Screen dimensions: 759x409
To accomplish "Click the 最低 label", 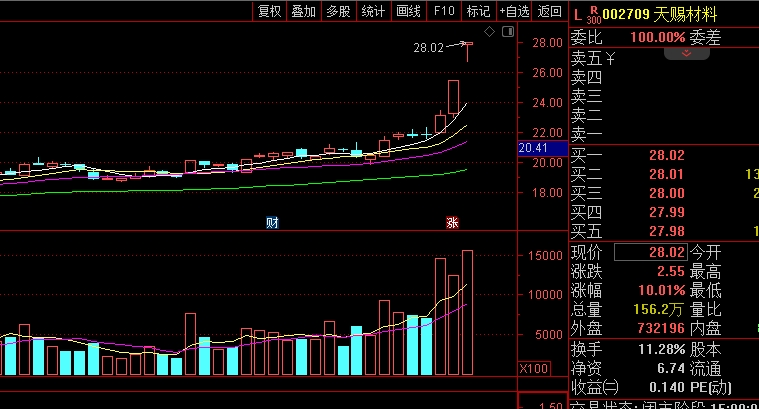I will (x=705, y=290).
